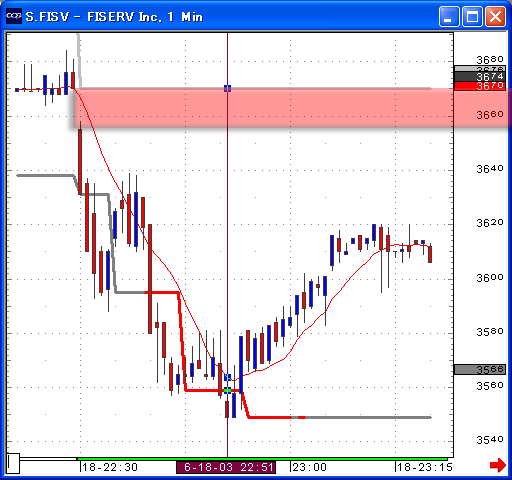
Task: Click the 18-22:30 time axis label
Action: click(x=110, y=467)
